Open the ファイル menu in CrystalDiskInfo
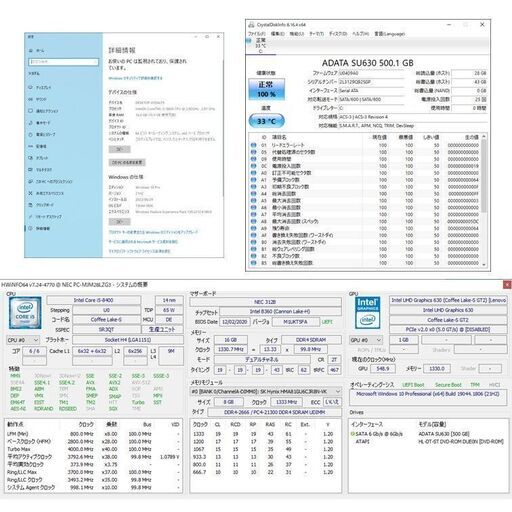 coord(257,34)
